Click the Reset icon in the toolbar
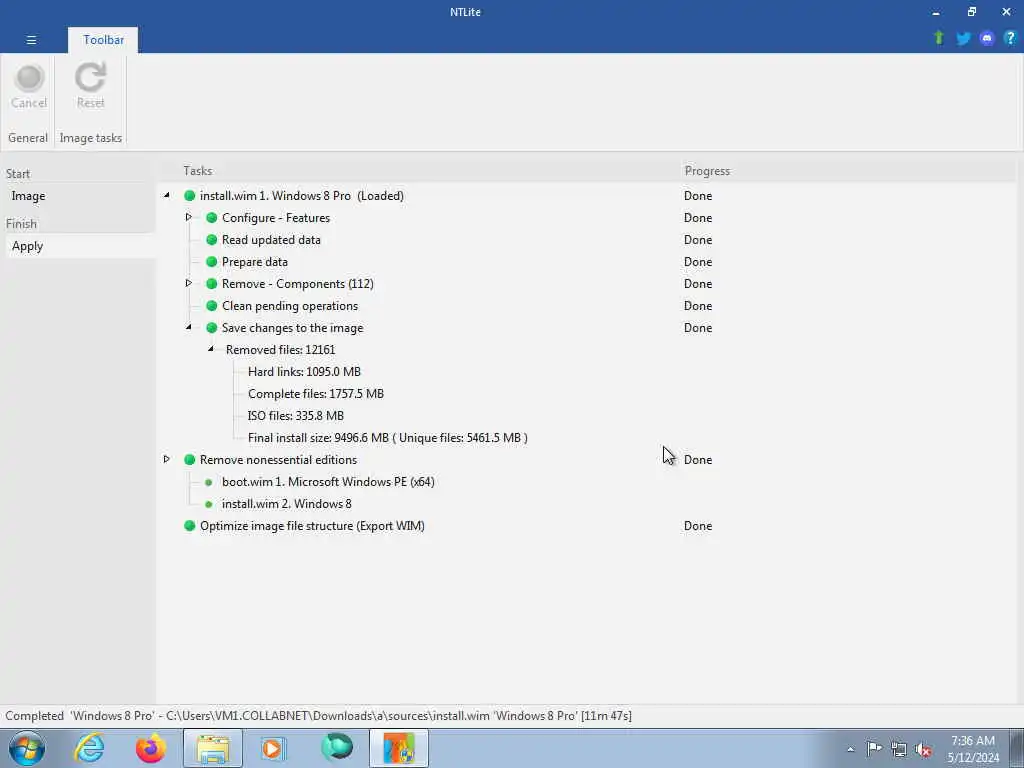 point(90,77)
